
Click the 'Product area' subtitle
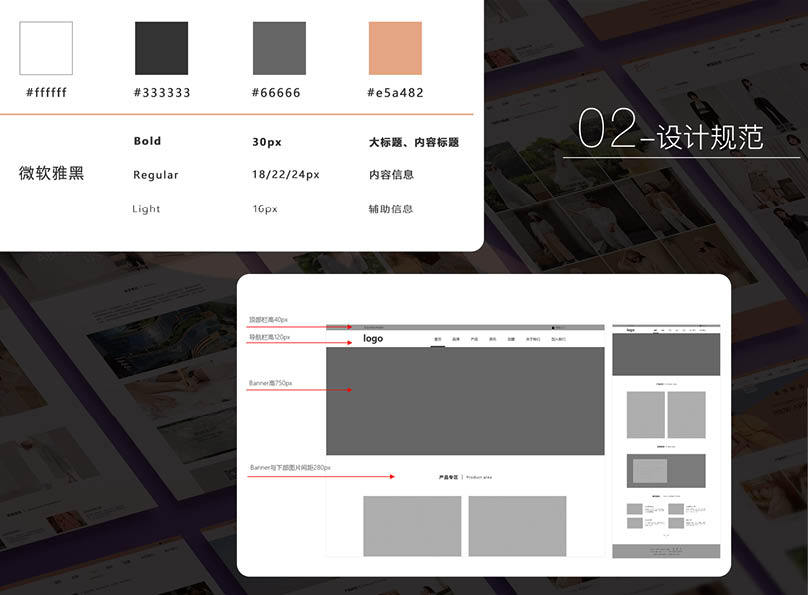click(479, 478)
